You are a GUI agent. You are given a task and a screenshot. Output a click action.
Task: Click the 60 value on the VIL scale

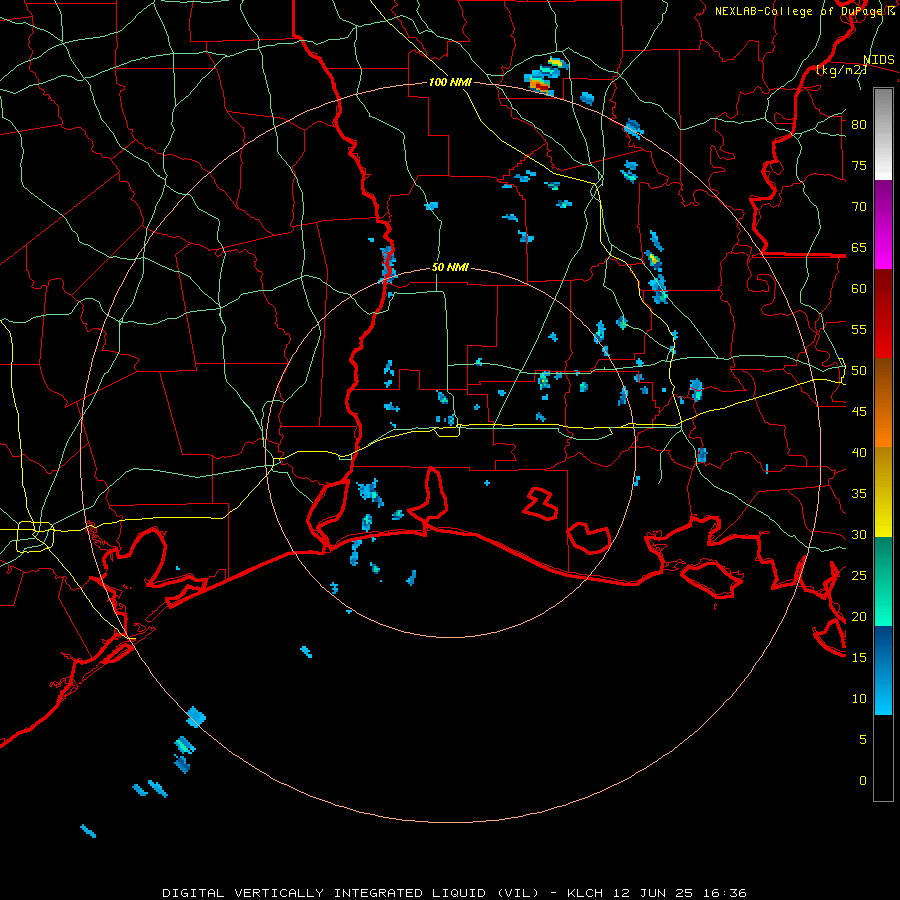point(859,289)
